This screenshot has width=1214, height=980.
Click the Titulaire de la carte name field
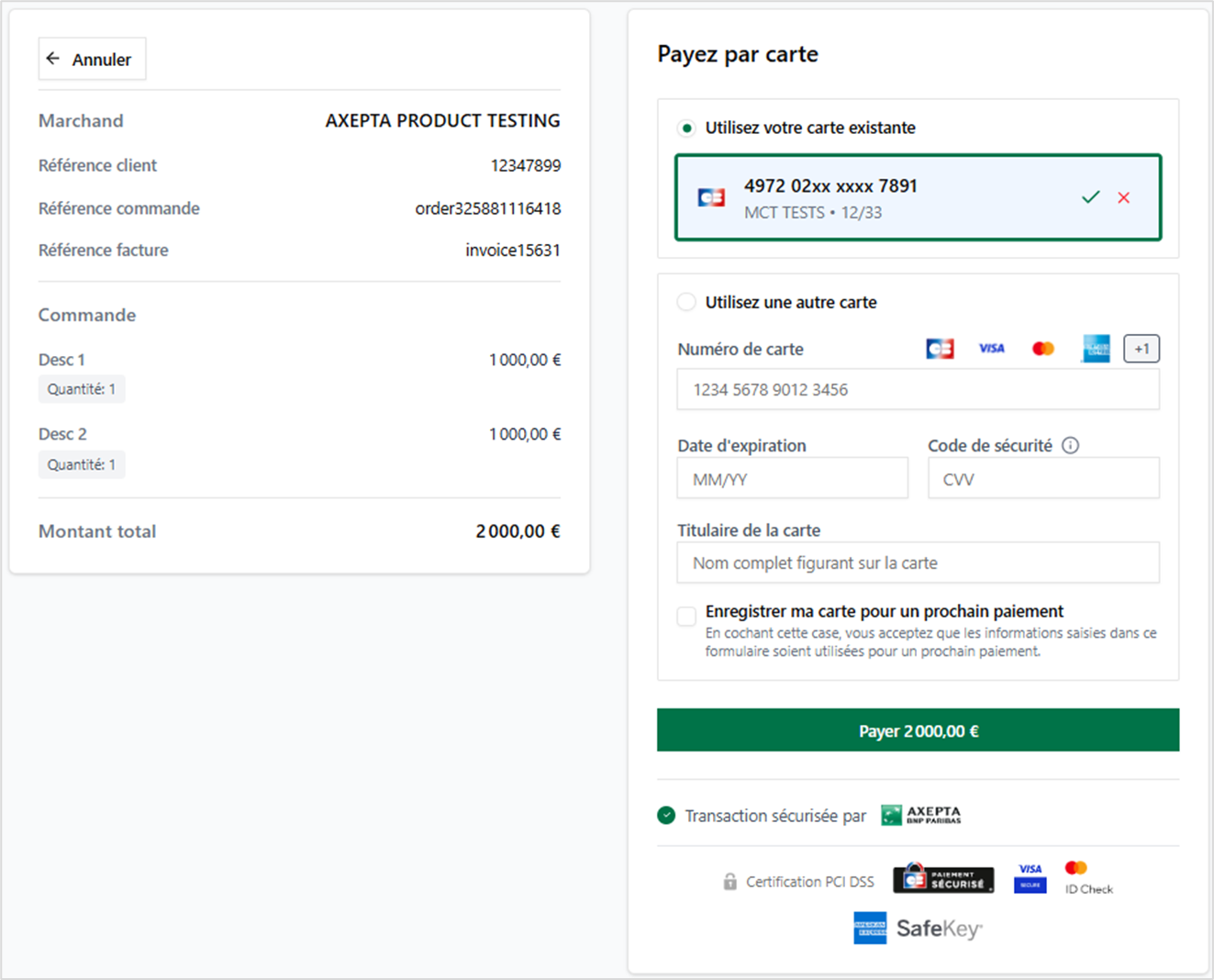click(x=918, y=563)
